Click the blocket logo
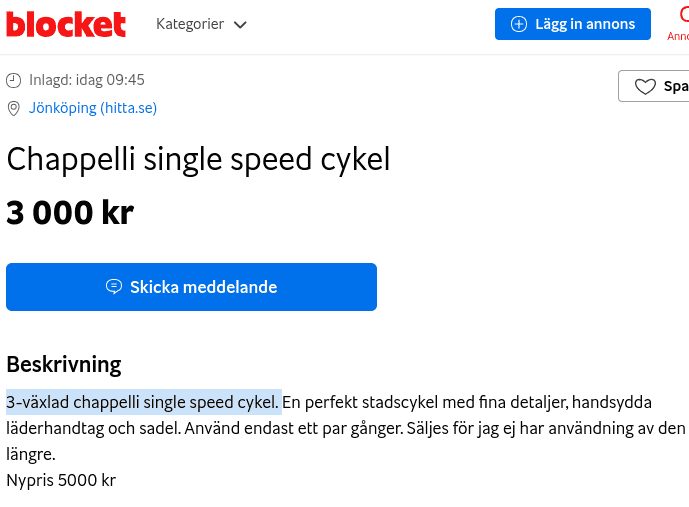 click(66, 24)
